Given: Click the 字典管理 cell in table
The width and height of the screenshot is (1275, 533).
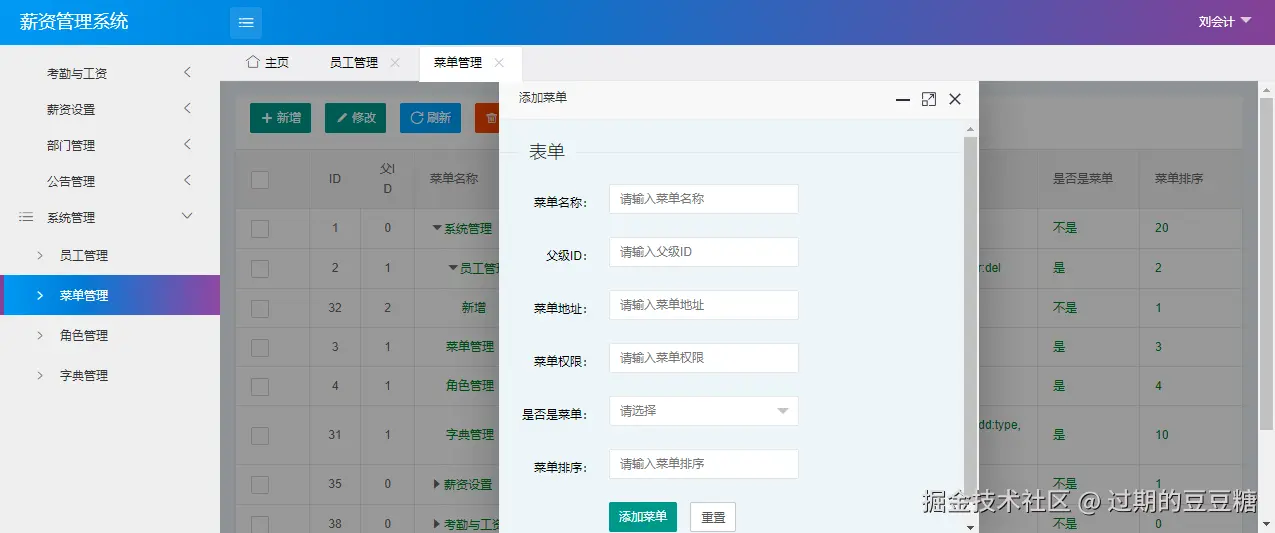Looking at the screenshot, I should (470, 435).
